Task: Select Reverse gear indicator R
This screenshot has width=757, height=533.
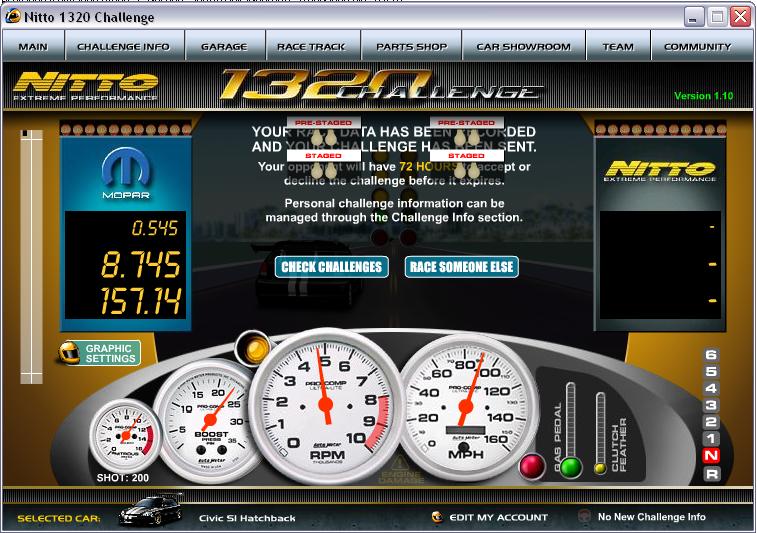Action: (x=711, y=473)
